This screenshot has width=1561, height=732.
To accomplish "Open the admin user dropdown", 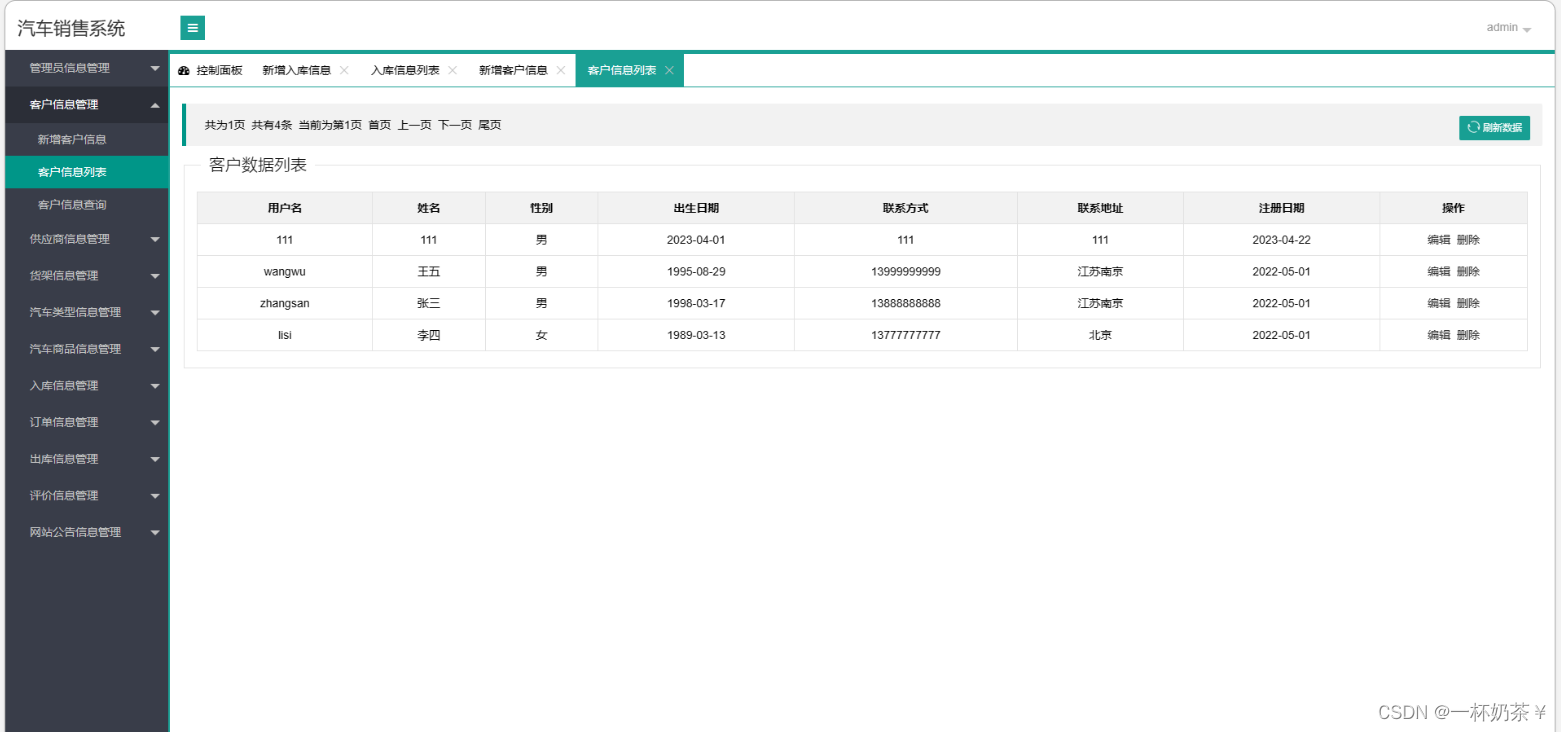I will click(1508, 28).
